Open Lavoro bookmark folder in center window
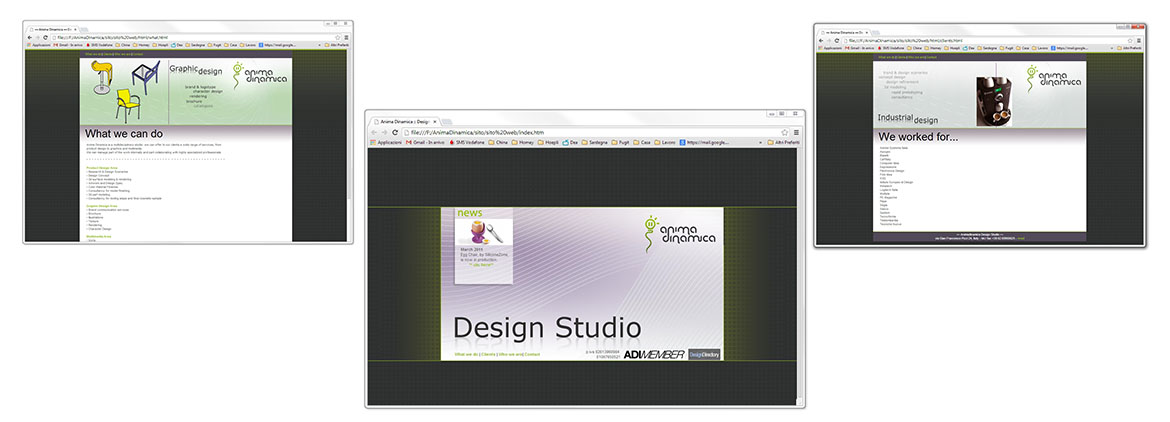 tap(665, 142)
